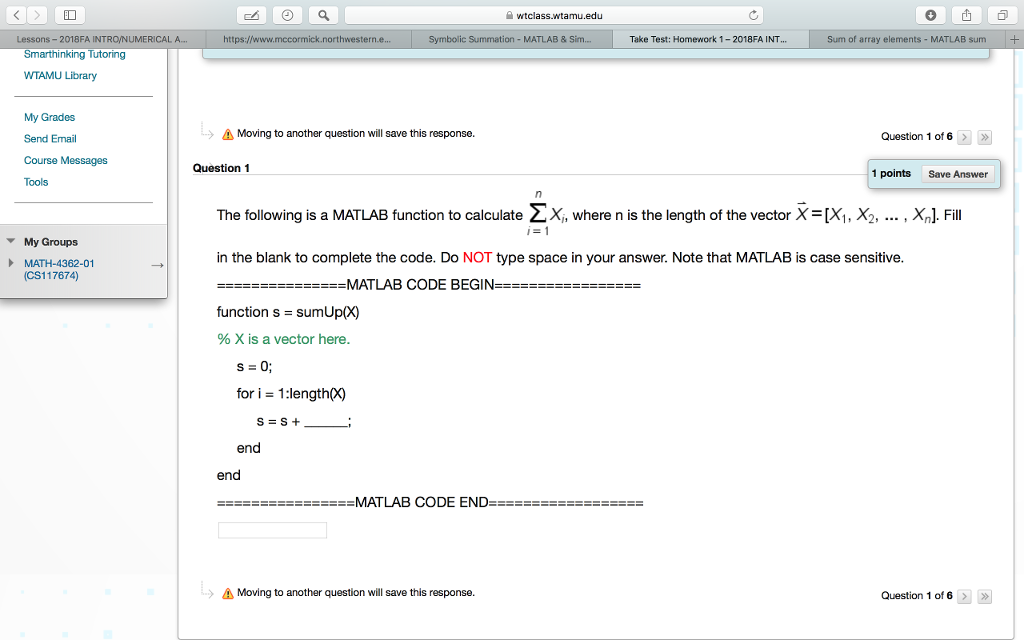Click the answer input field below the code
The image size is (1024, 640).
271,530
